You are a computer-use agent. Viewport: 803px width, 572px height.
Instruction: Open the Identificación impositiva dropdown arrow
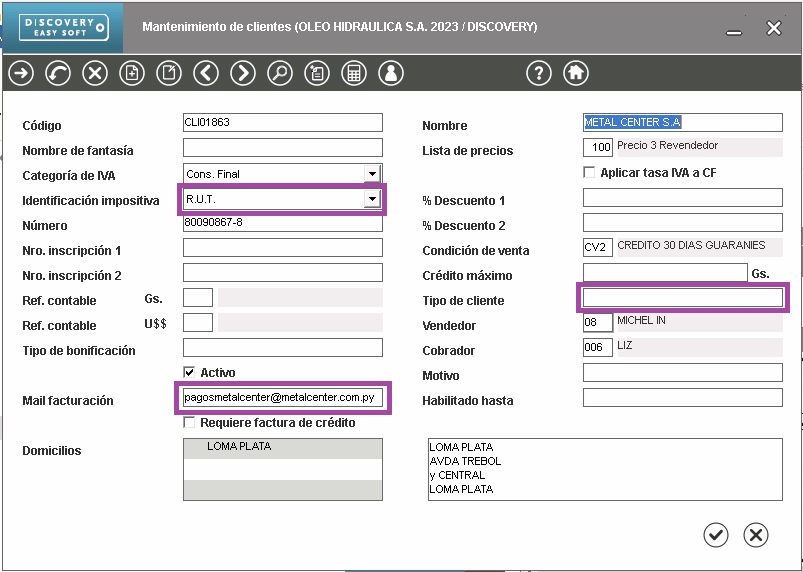372,200
